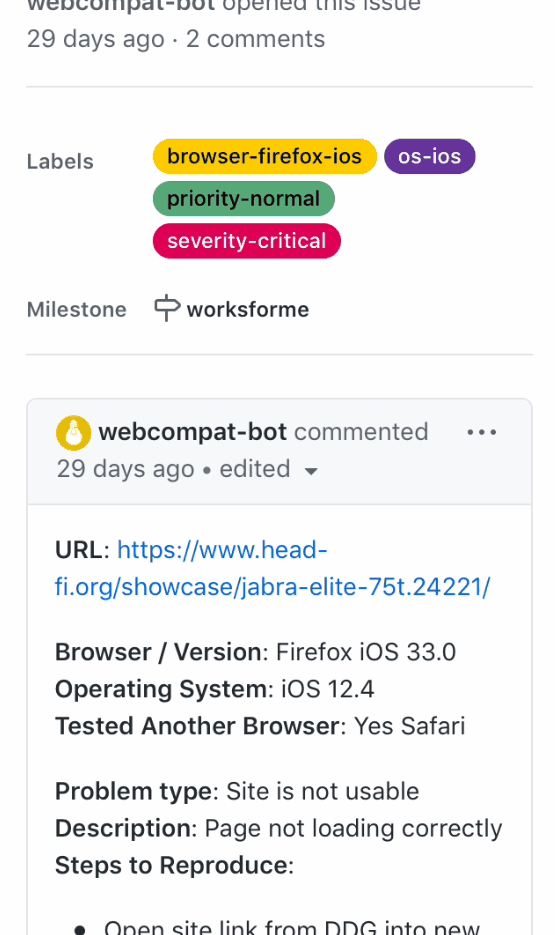Expand the edited history dropdown arrow
Viewport: 555px width, 935px height.
coord(311,470)
